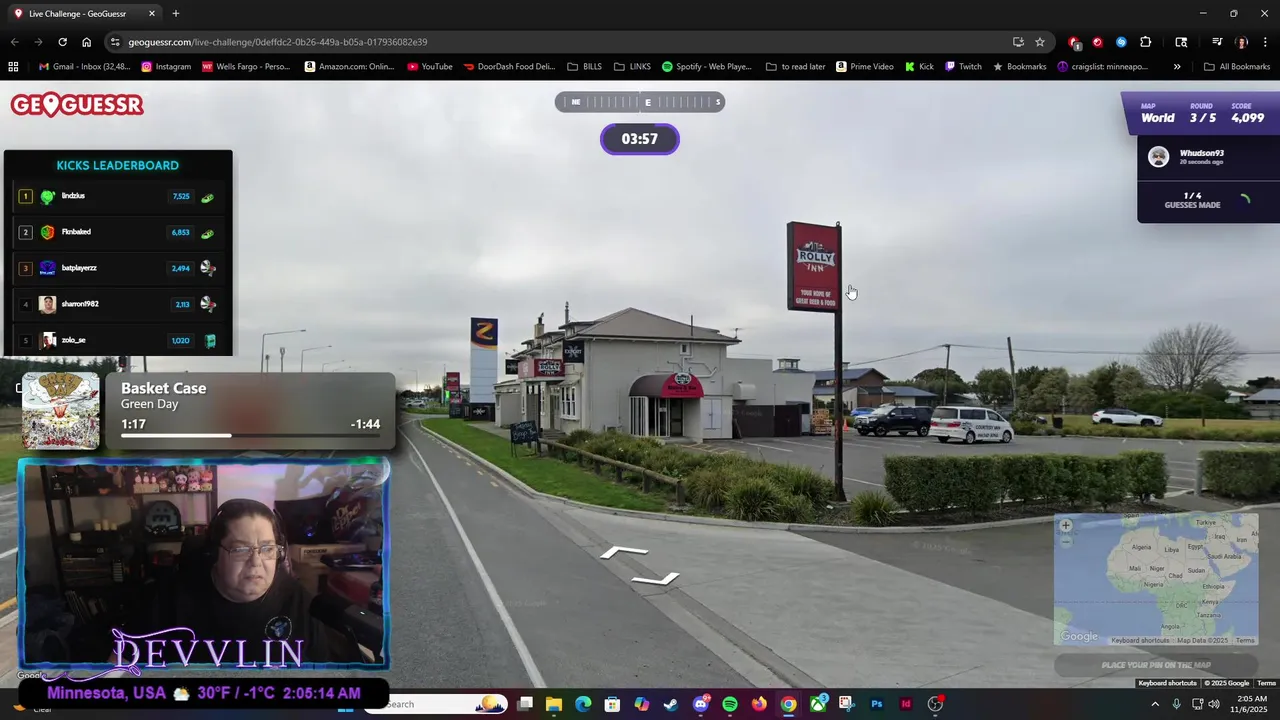Open Firefox from the taskbar

pyautogui.click(x=759, y=704)
